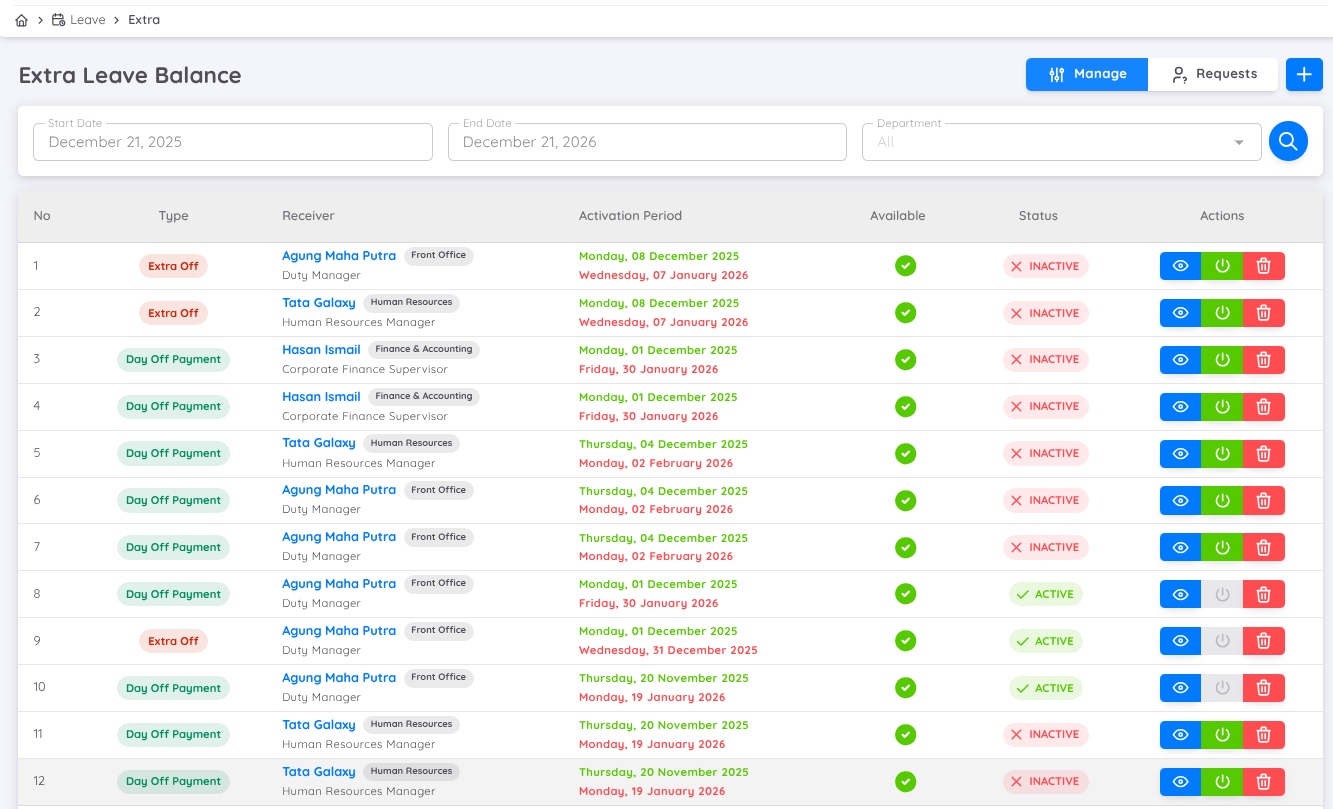View details of row 1 with eye icon
Image resolution: width=1333 pixels, height=809 pixels.
click(x=1180, y=266)
